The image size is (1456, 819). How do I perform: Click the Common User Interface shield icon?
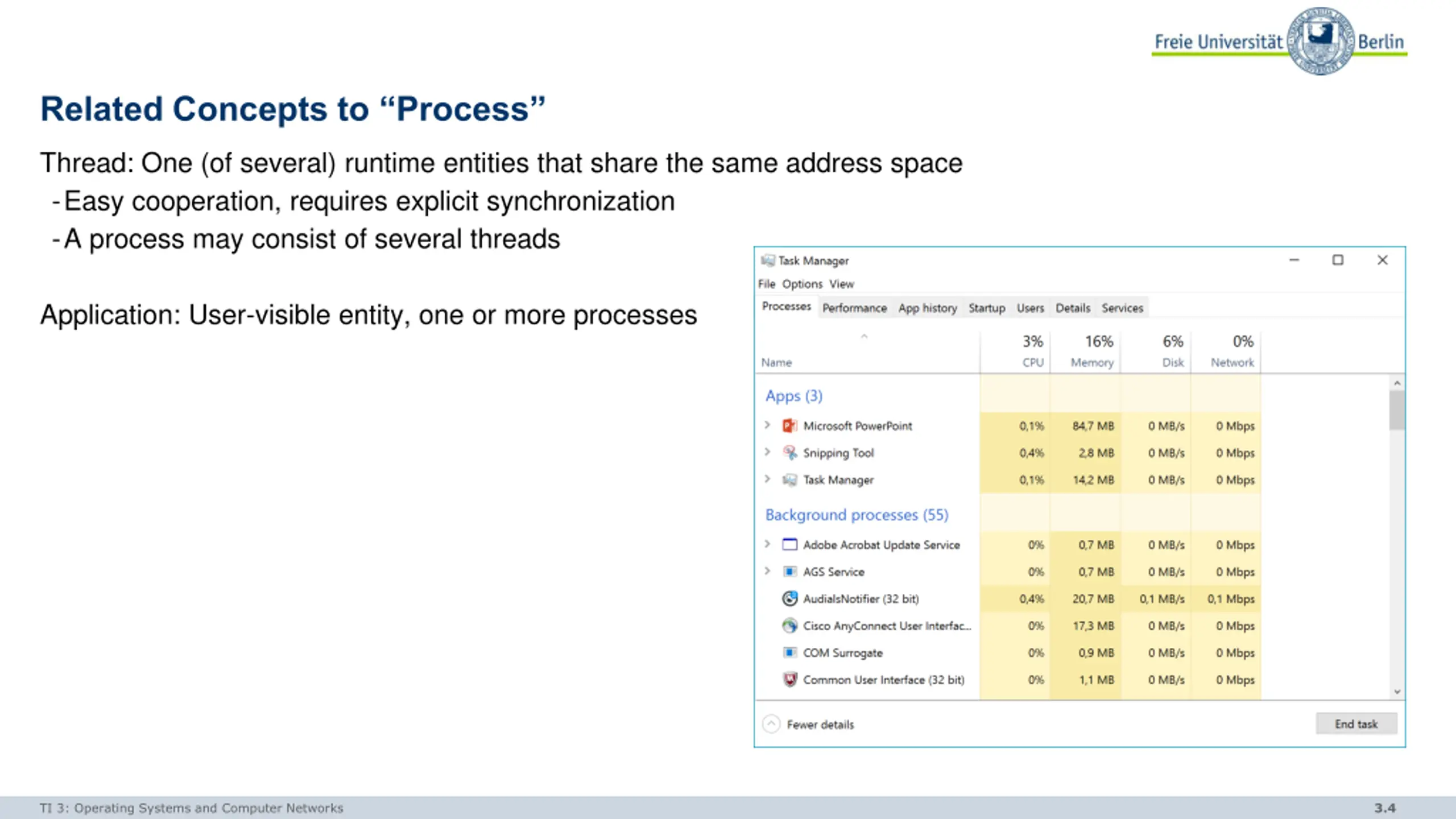pyautogui.click(x=789, y=680)
